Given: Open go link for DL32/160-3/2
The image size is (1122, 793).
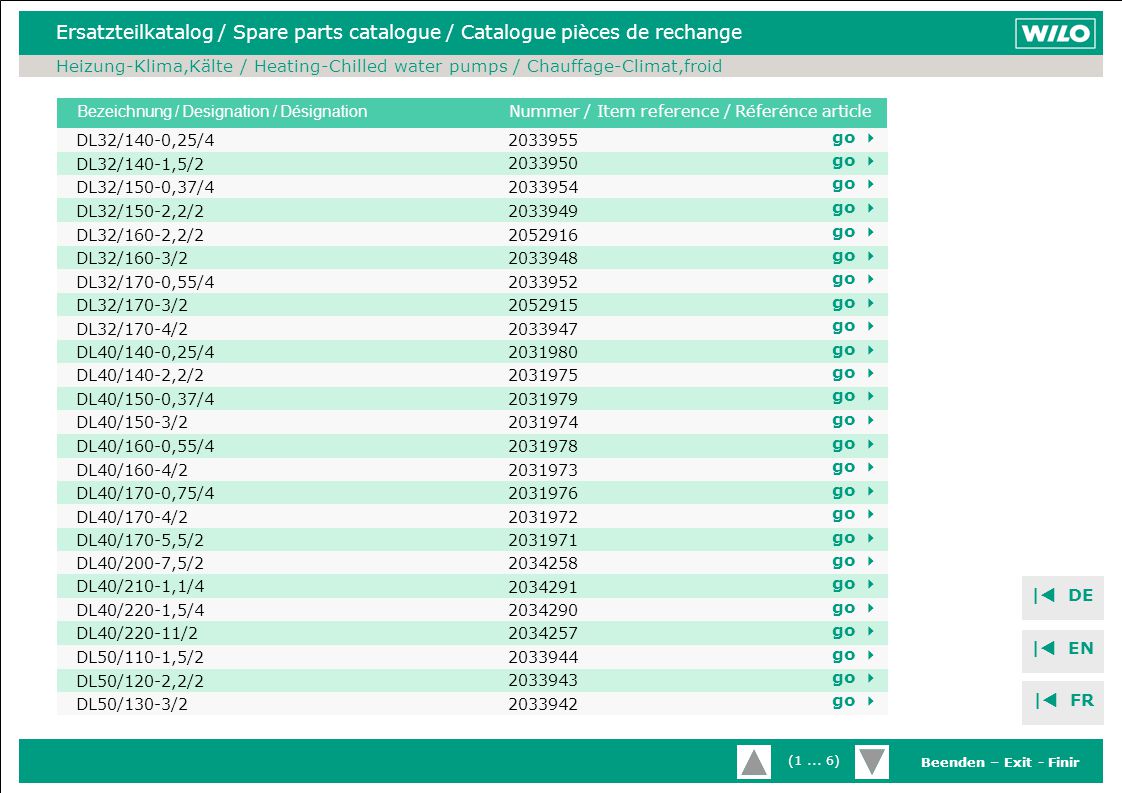Looking at the screenshot, I should click(x=853, y=256).
